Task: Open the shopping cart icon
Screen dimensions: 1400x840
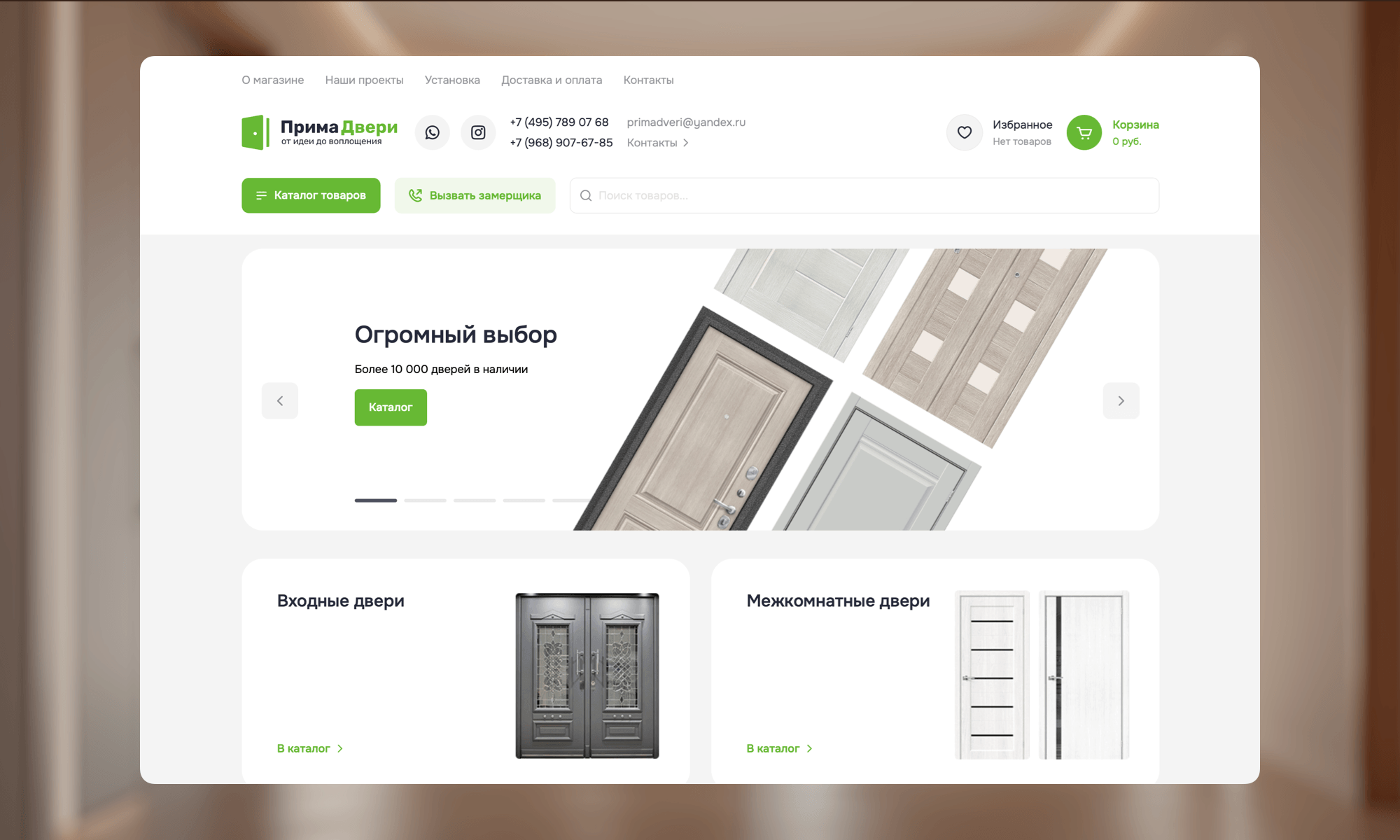Action: [x=1084, y=132]
